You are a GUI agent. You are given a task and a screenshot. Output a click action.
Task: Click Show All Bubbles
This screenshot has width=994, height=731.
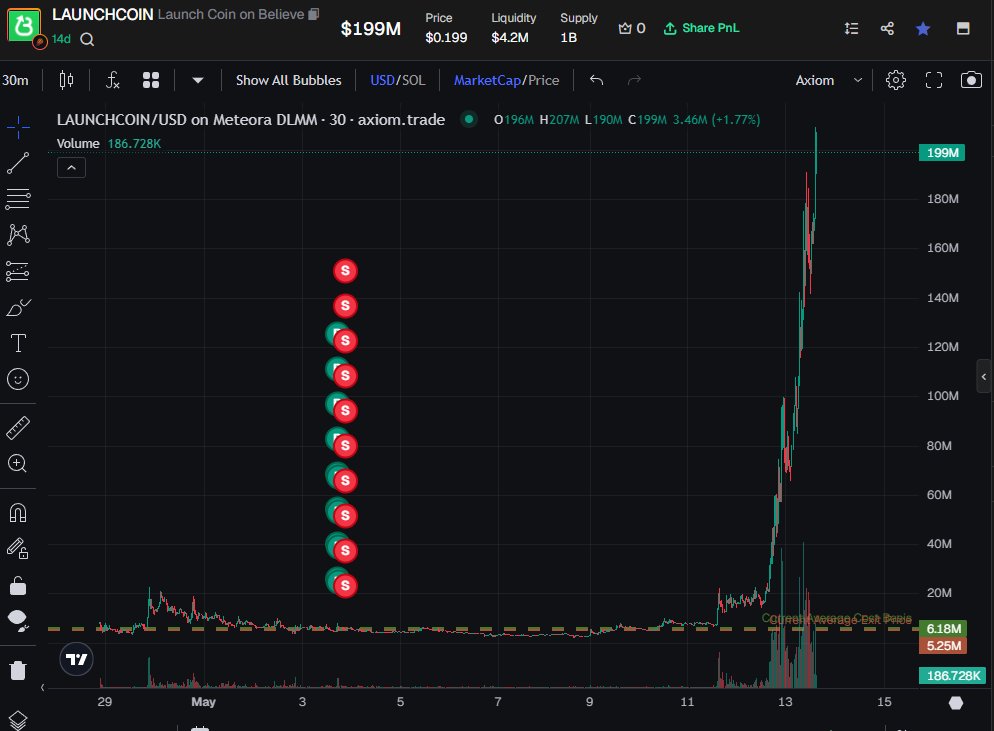[x=288, y=80]
